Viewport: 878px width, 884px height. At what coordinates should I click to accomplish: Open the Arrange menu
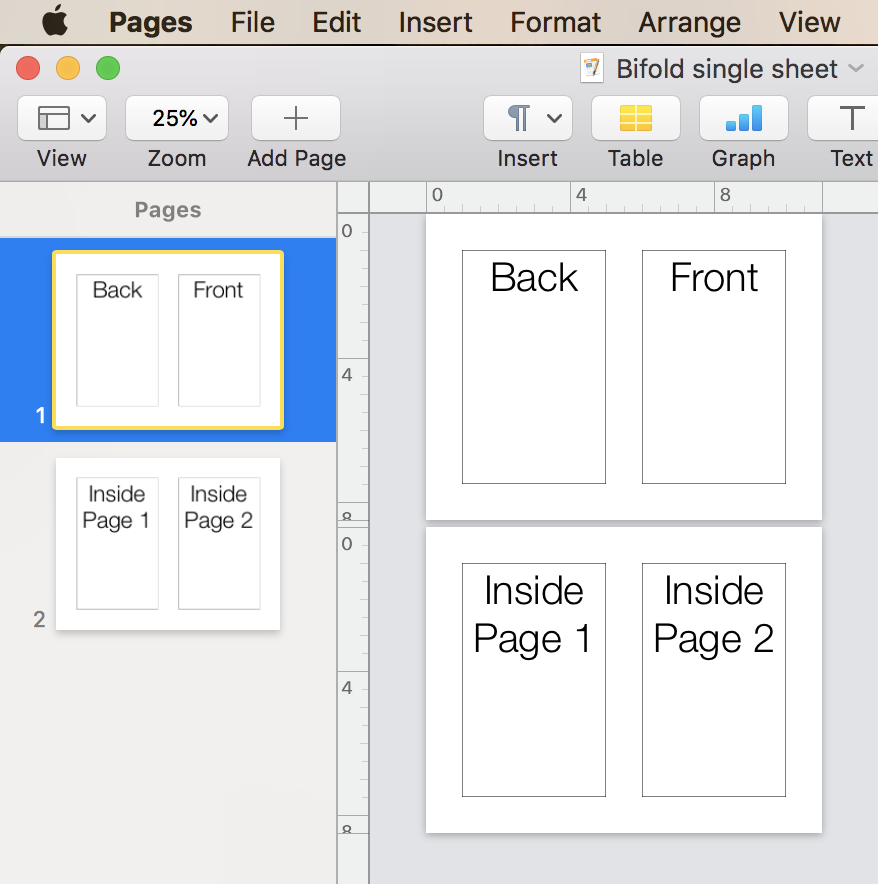point(690,23)
